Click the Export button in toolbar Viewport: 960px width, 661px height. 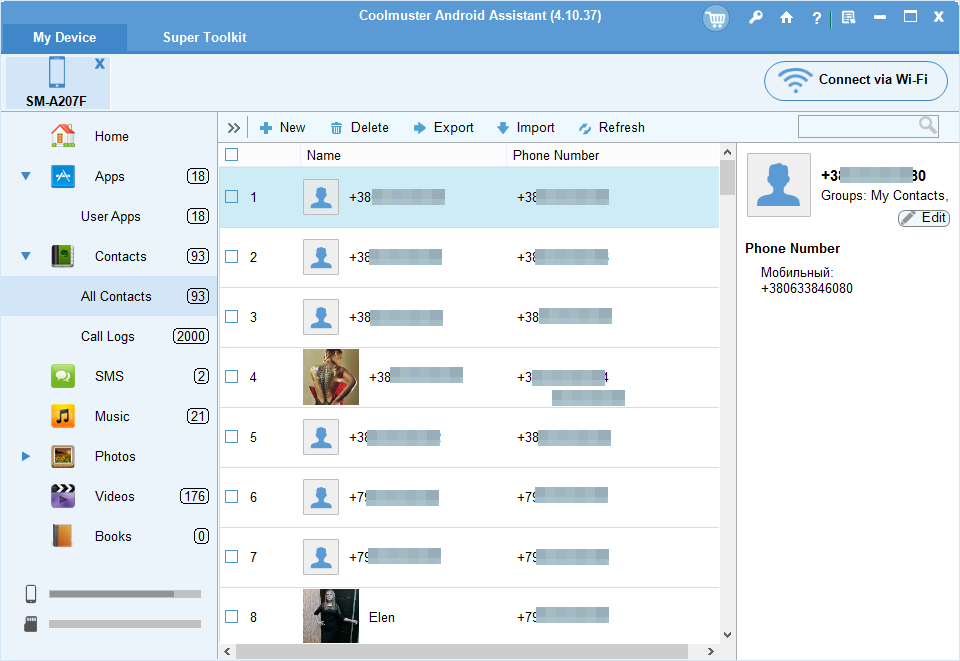443,127
